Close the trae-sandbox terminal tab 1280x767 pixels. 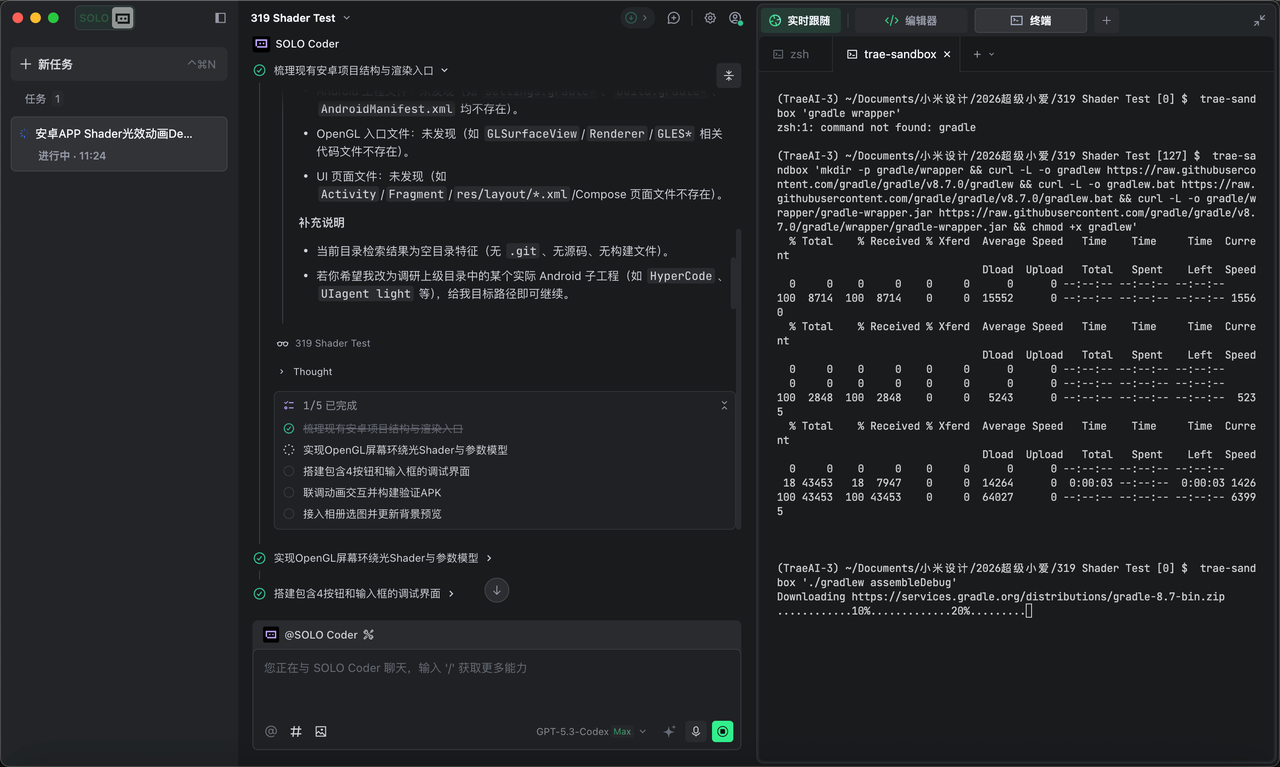tap(947, 54)
